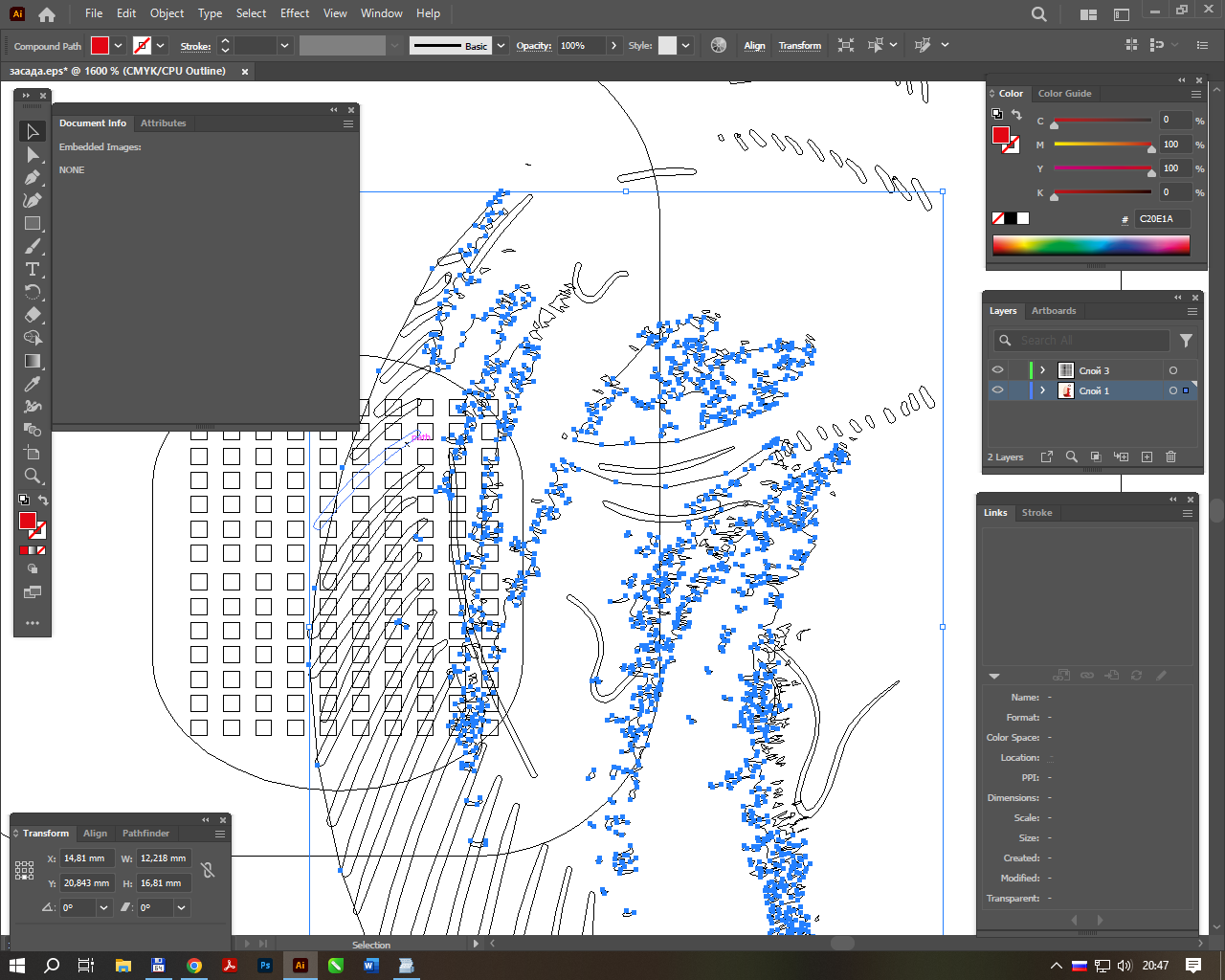Click the CMYK color spectrum bar
This screenshot has height=980, width=1225.
[1091, 245]
